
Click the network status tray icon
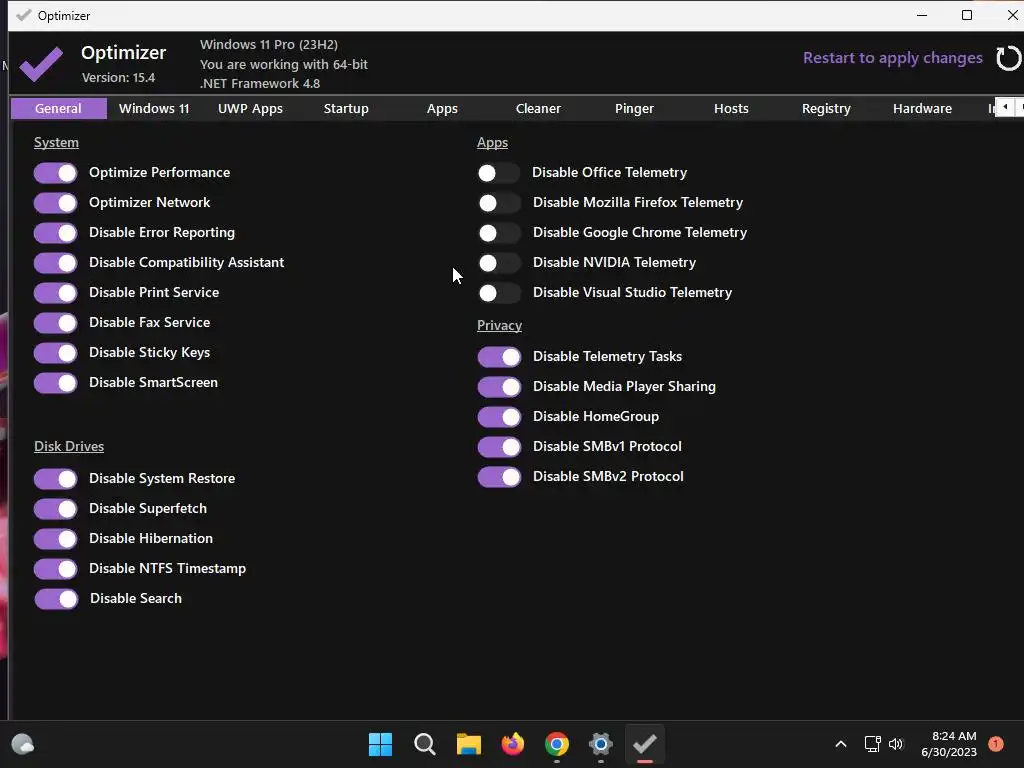click(x=872, y=744)
